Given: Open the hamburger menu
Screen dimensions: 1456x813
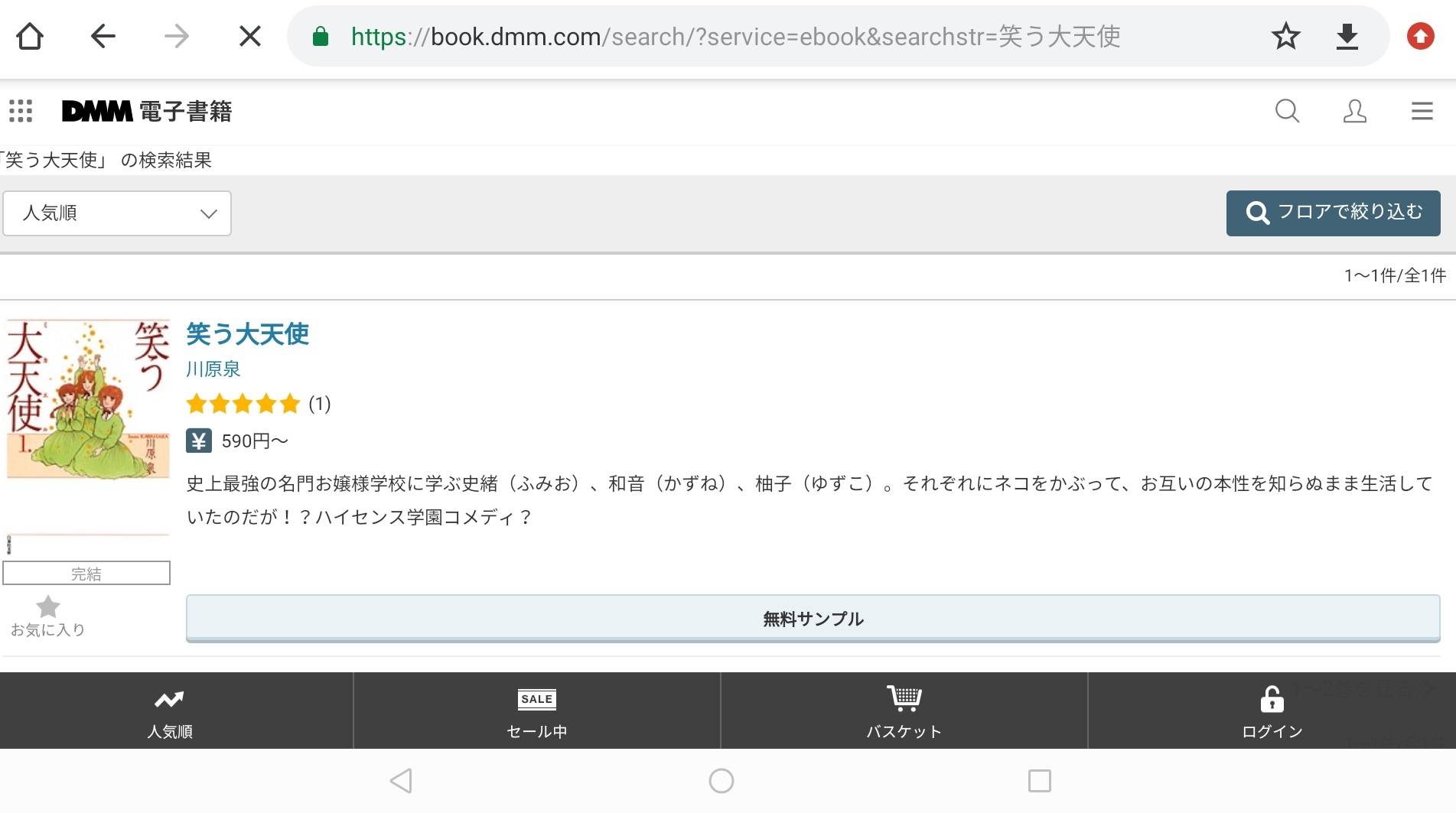Looking at the screenshot, I should coord(1422,111).
